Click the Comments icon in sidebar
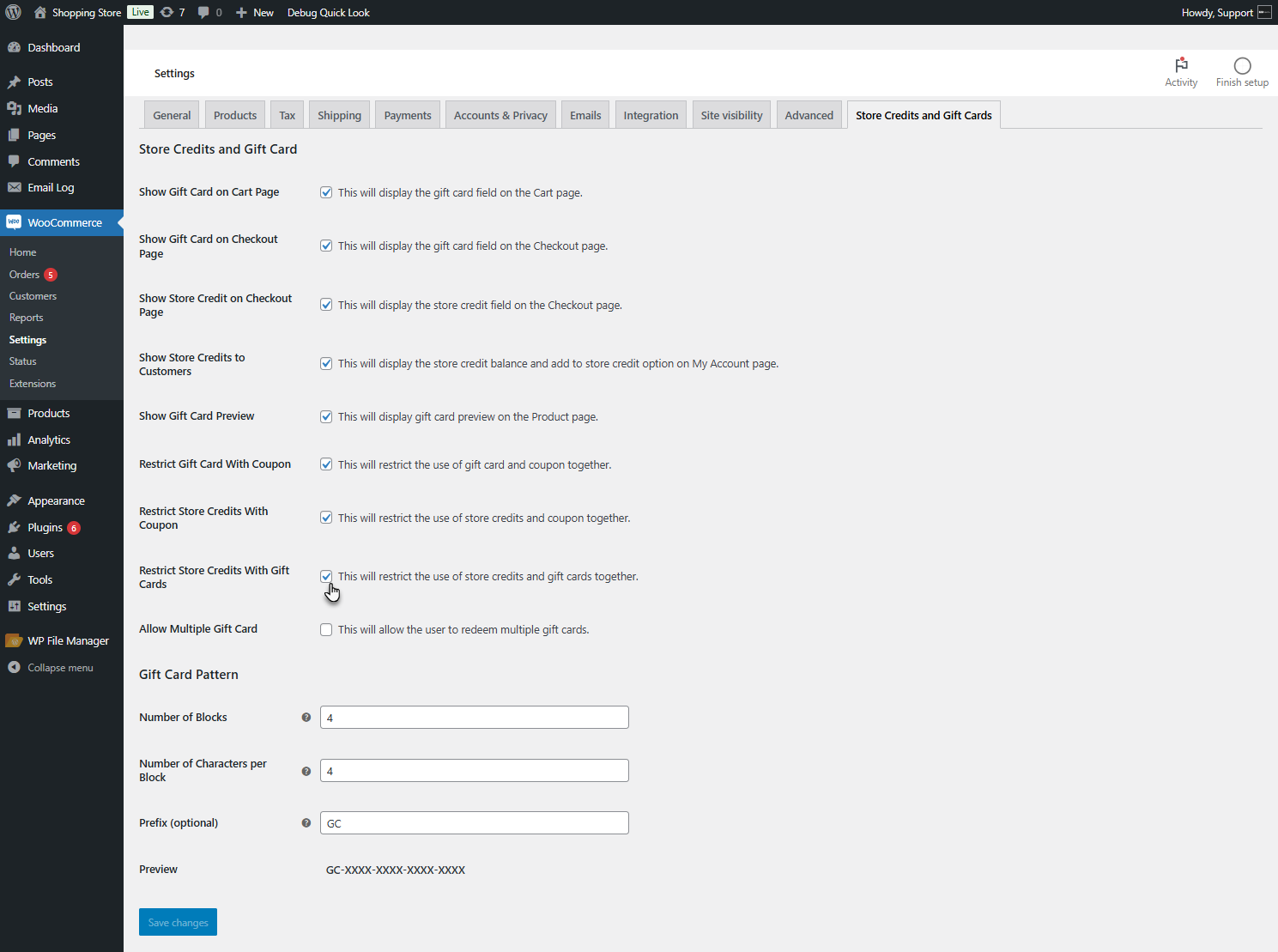The image size is (1278, 952). pyautogui.click(x=14, y=161)
